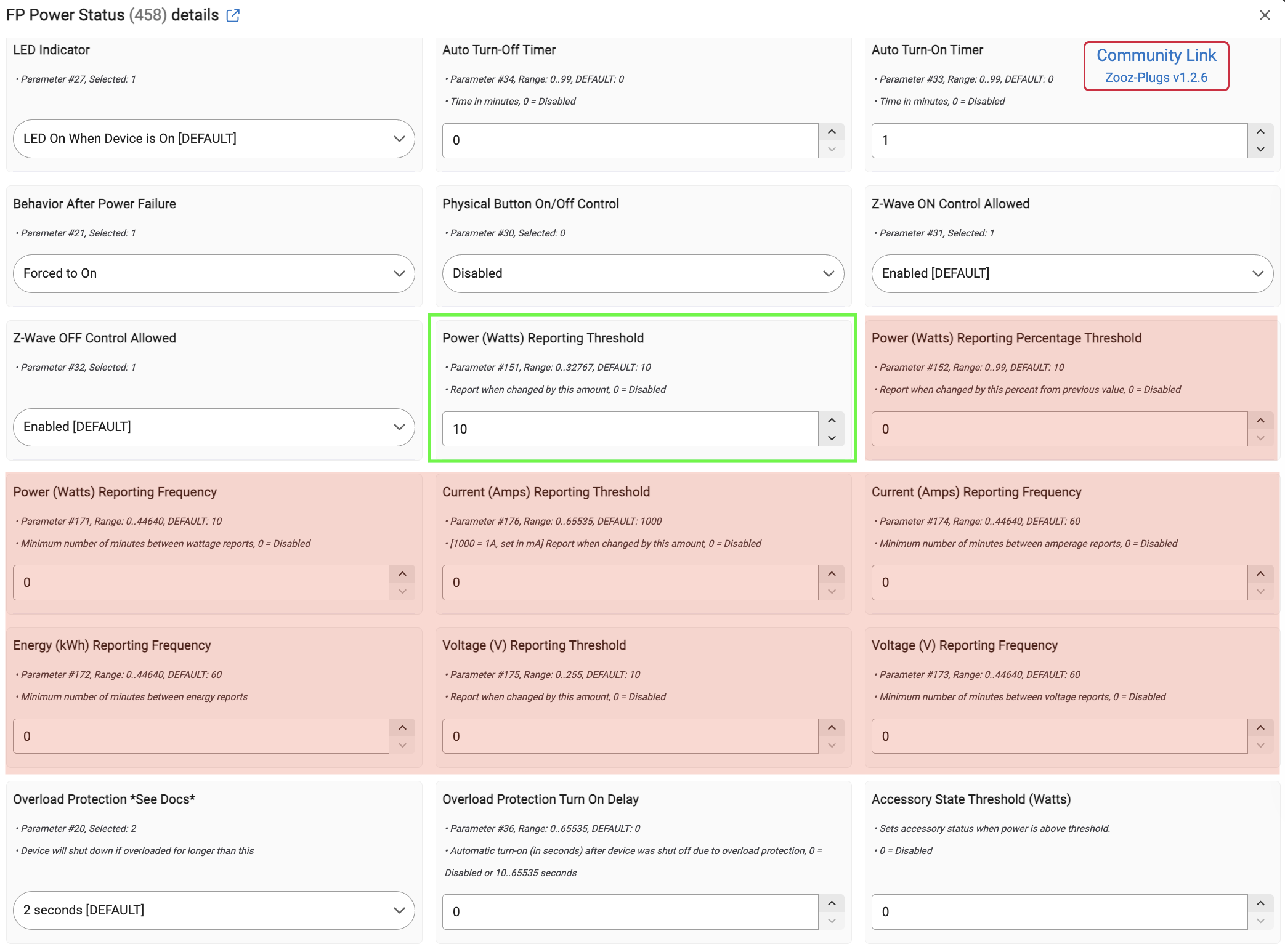1285x952 pixels.
Task: Increment Auto Turn-Off Timer value
Action: pyautogui.click(x=832, y=132)
